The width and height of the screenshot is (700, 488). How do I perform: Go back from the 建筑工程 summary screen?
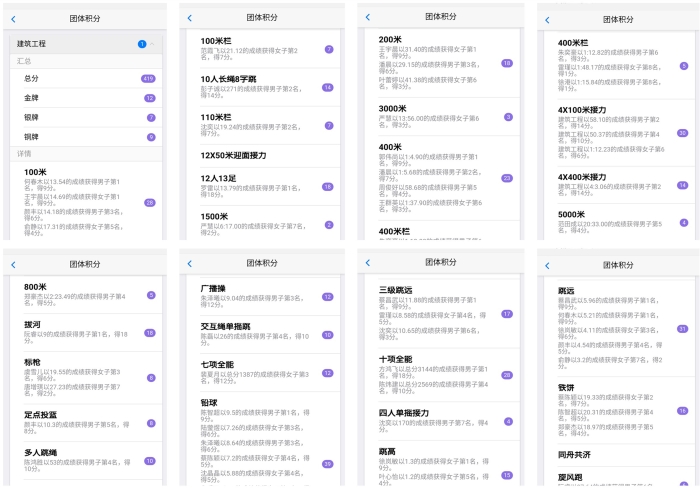[14, 18]
